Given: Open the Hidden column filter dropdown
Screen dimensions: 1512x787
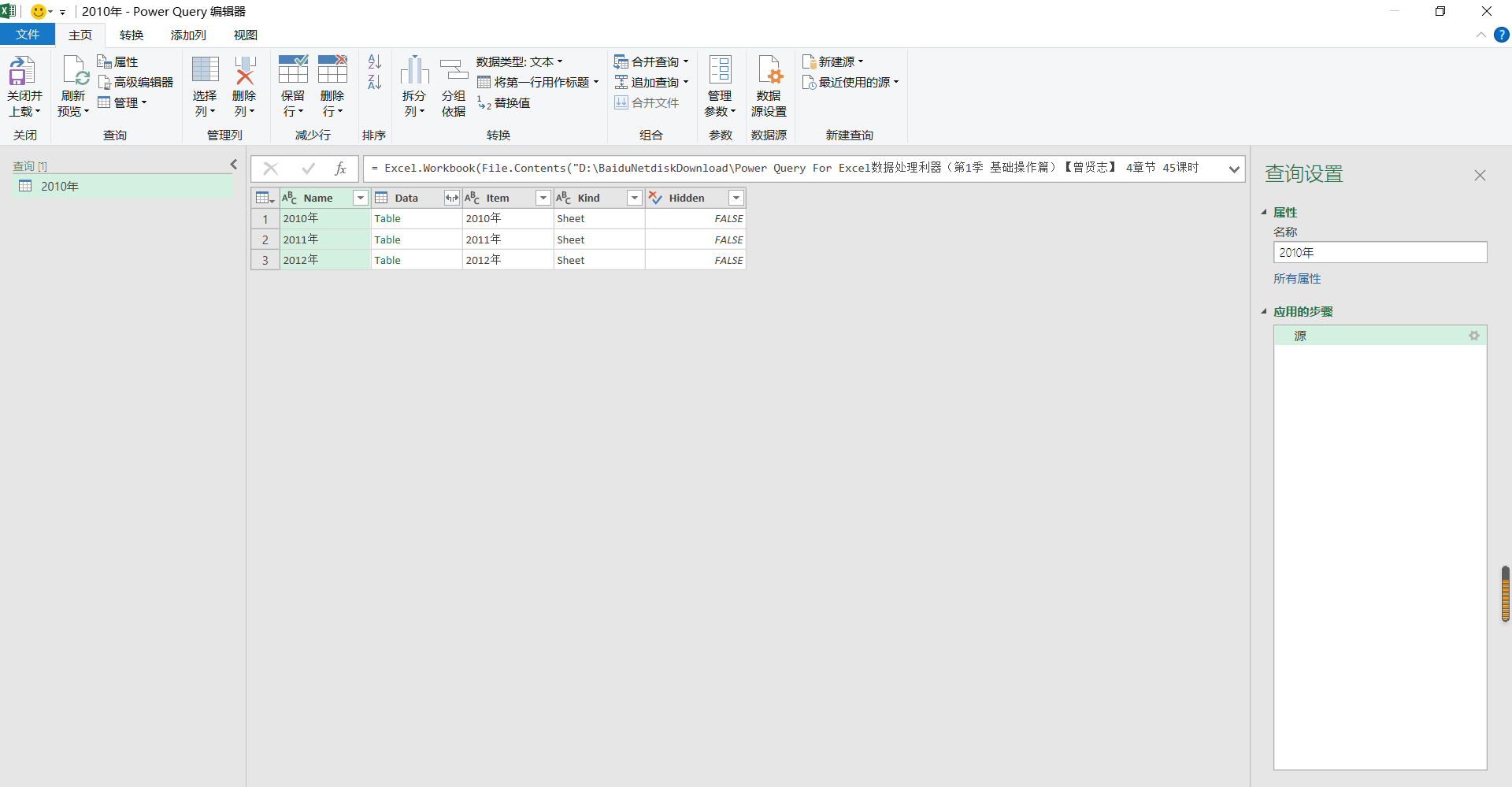Looking at the screenshot, I should pos(736,198).
